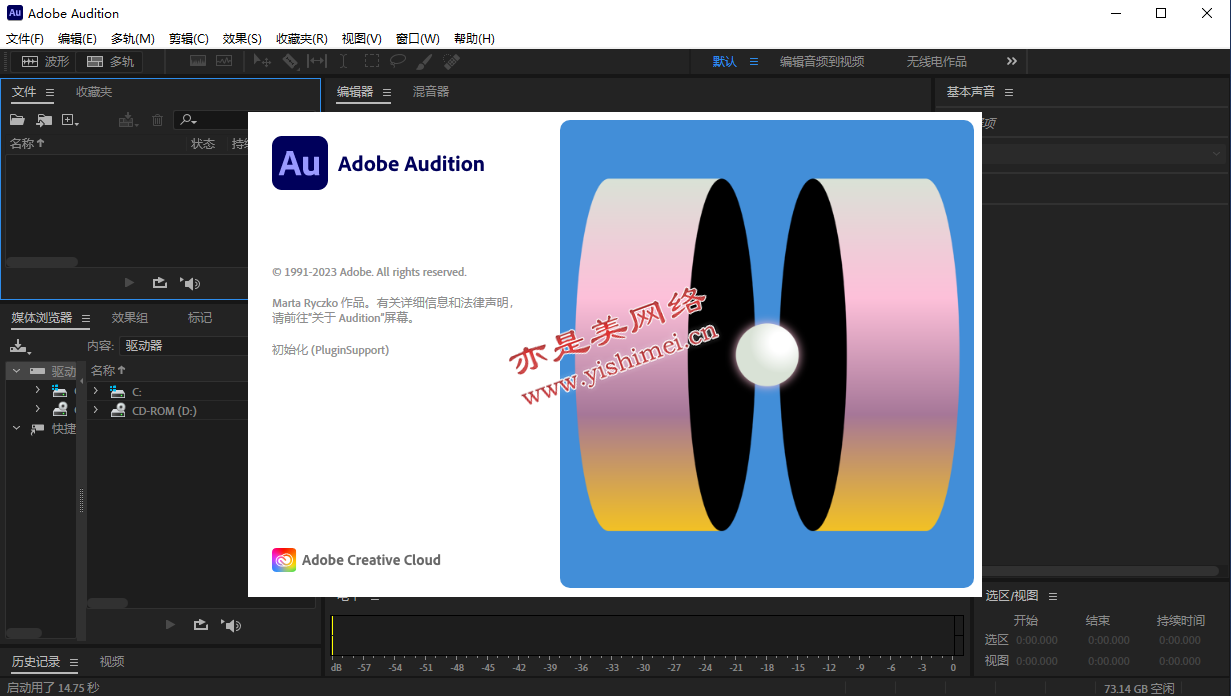Switch to the 效果组 tab
1231x696 pixels.
coord(130,318)
